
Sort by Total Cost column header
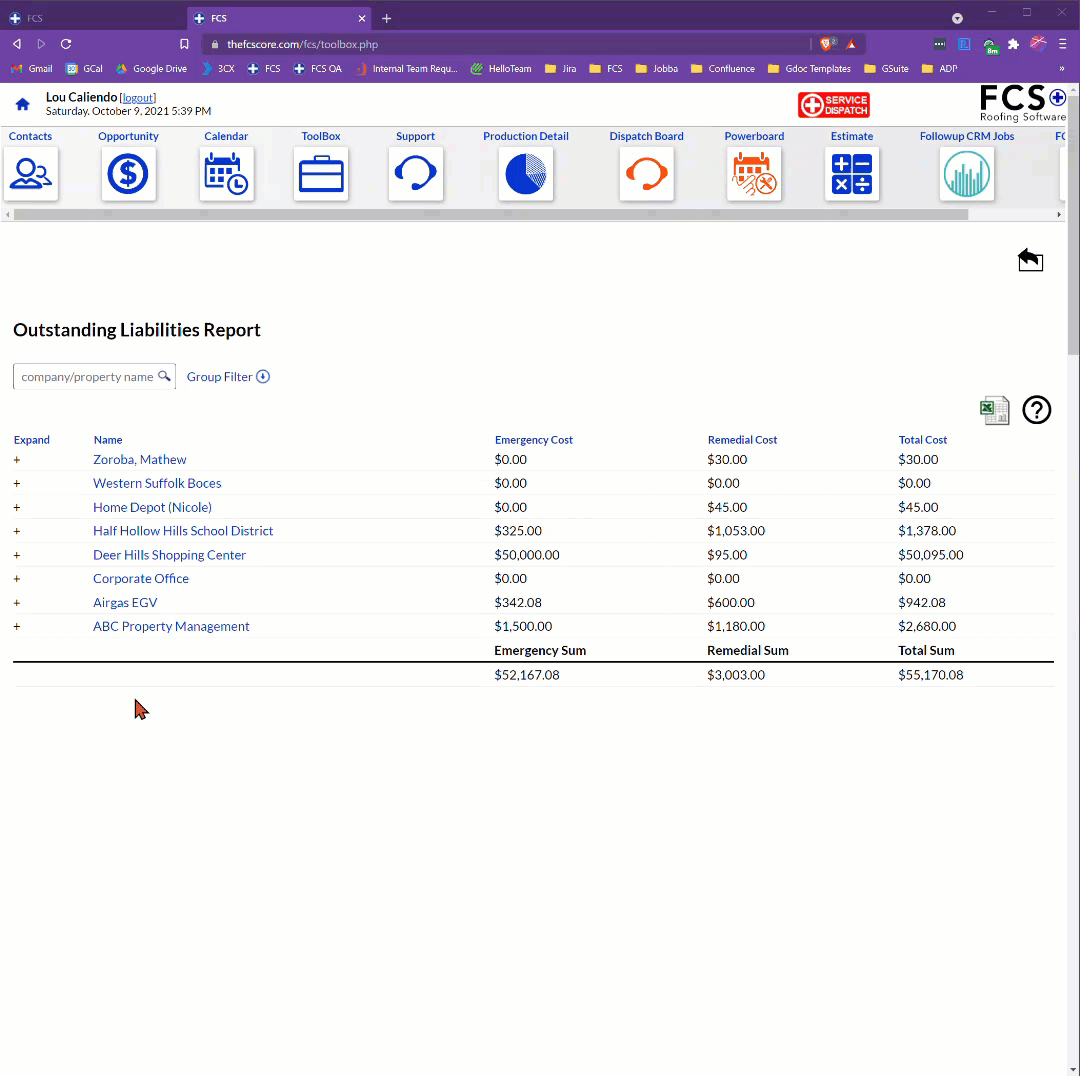922,440
